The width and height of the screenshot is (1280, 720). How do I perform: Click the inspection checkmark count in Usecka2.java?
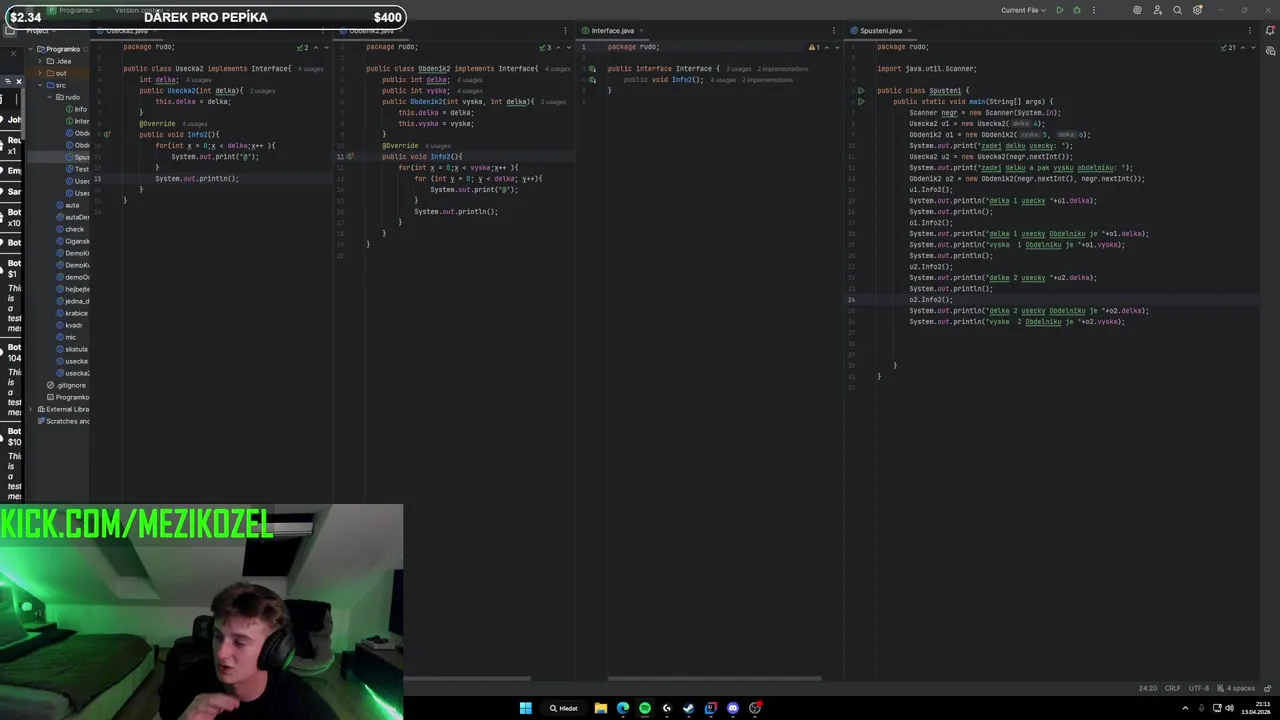click(x=304, y=47)
